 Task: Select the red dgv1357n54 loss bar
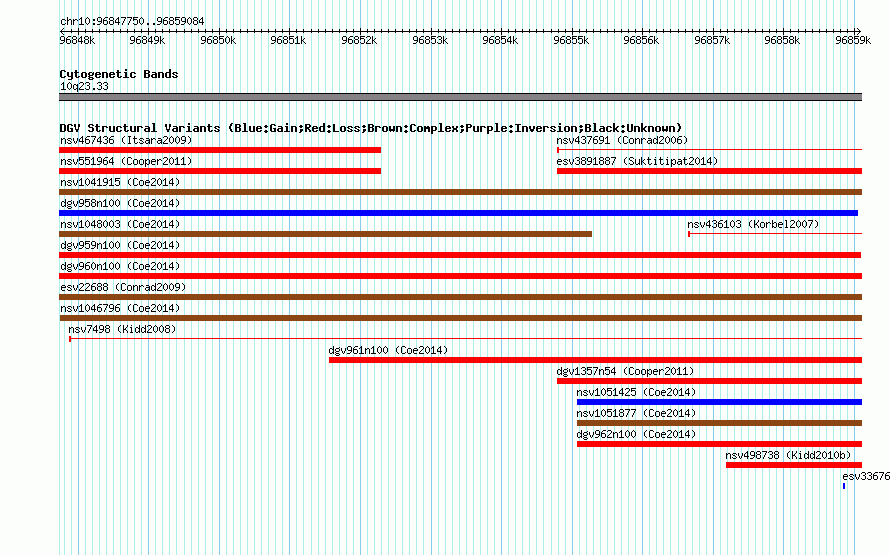(x=710, y=381)
